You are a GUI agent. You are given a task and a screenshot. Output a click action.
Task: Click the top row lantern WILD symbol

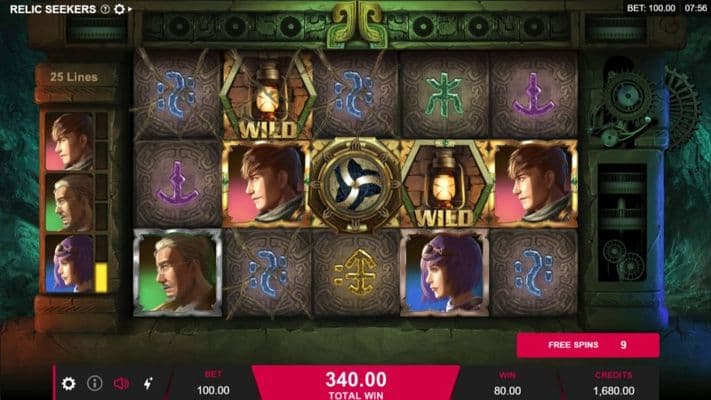coord(268,95)
